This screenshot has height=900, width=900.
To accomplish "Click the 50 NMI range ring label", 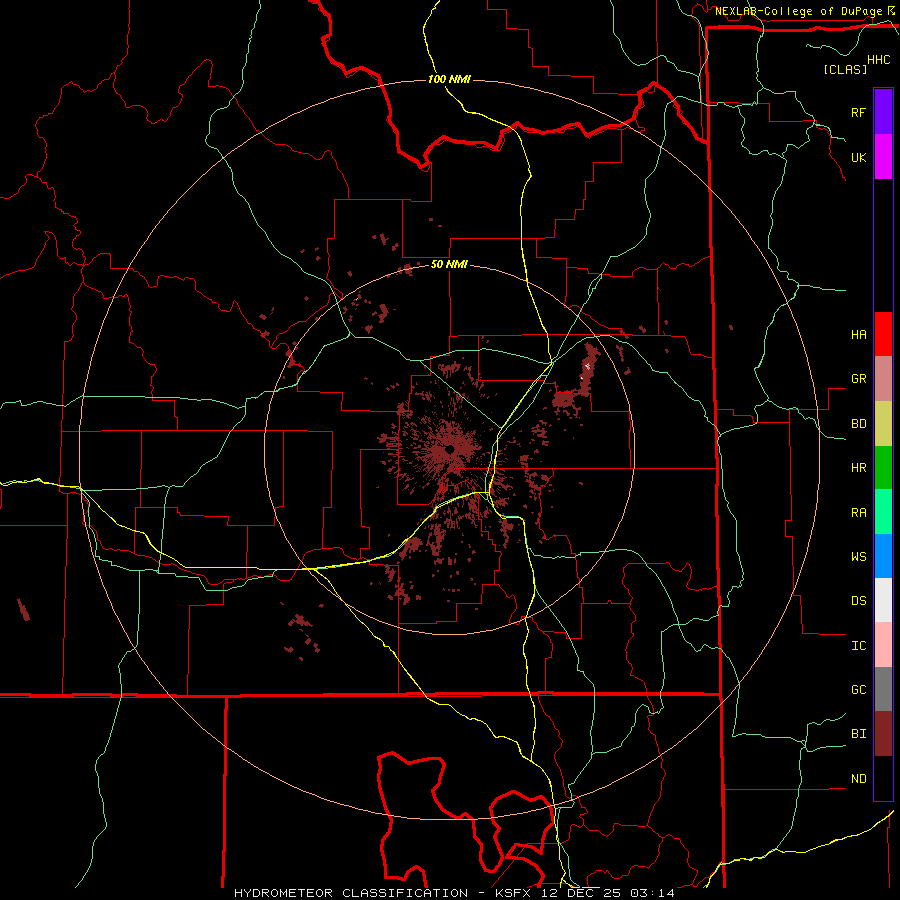I will click(449, 264).
